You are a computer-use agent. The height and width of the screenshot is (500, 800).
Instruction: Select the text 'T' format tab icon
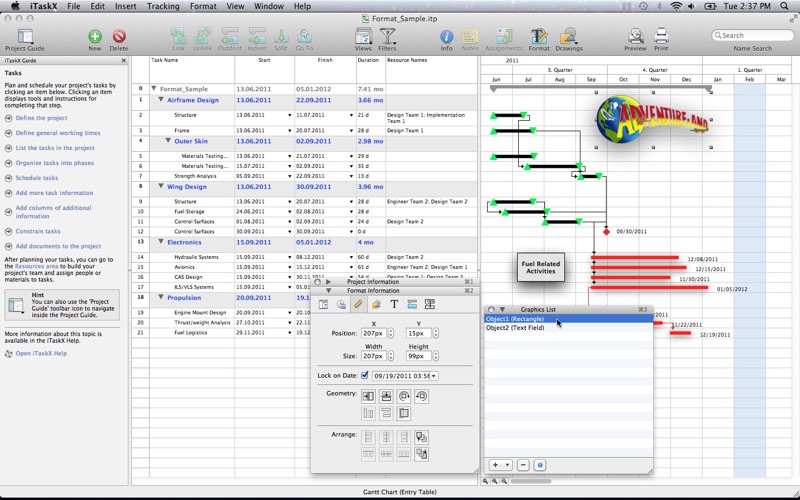[394, 304]
